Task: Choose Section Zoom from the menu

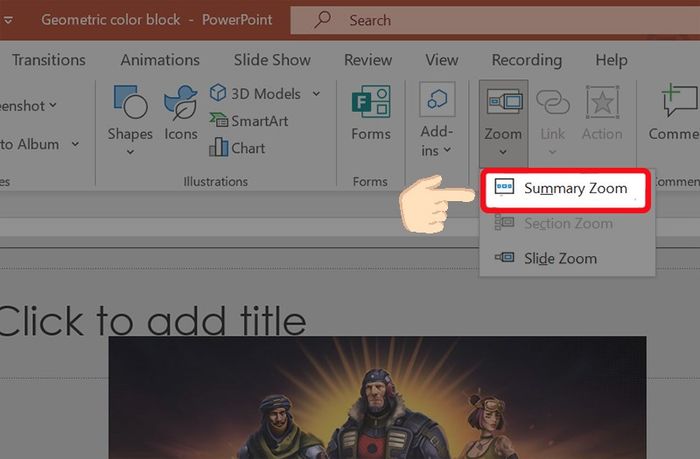Action: tap(567, 223)
